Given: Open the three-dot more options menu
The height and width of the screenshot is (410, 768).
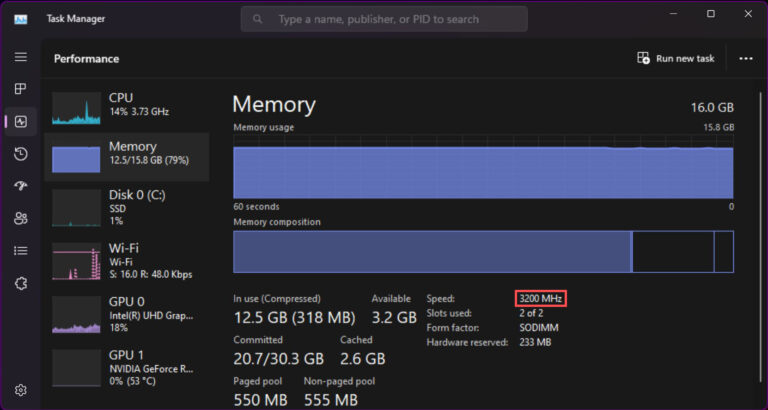Looking at the screenshot, I should point(745,59).
